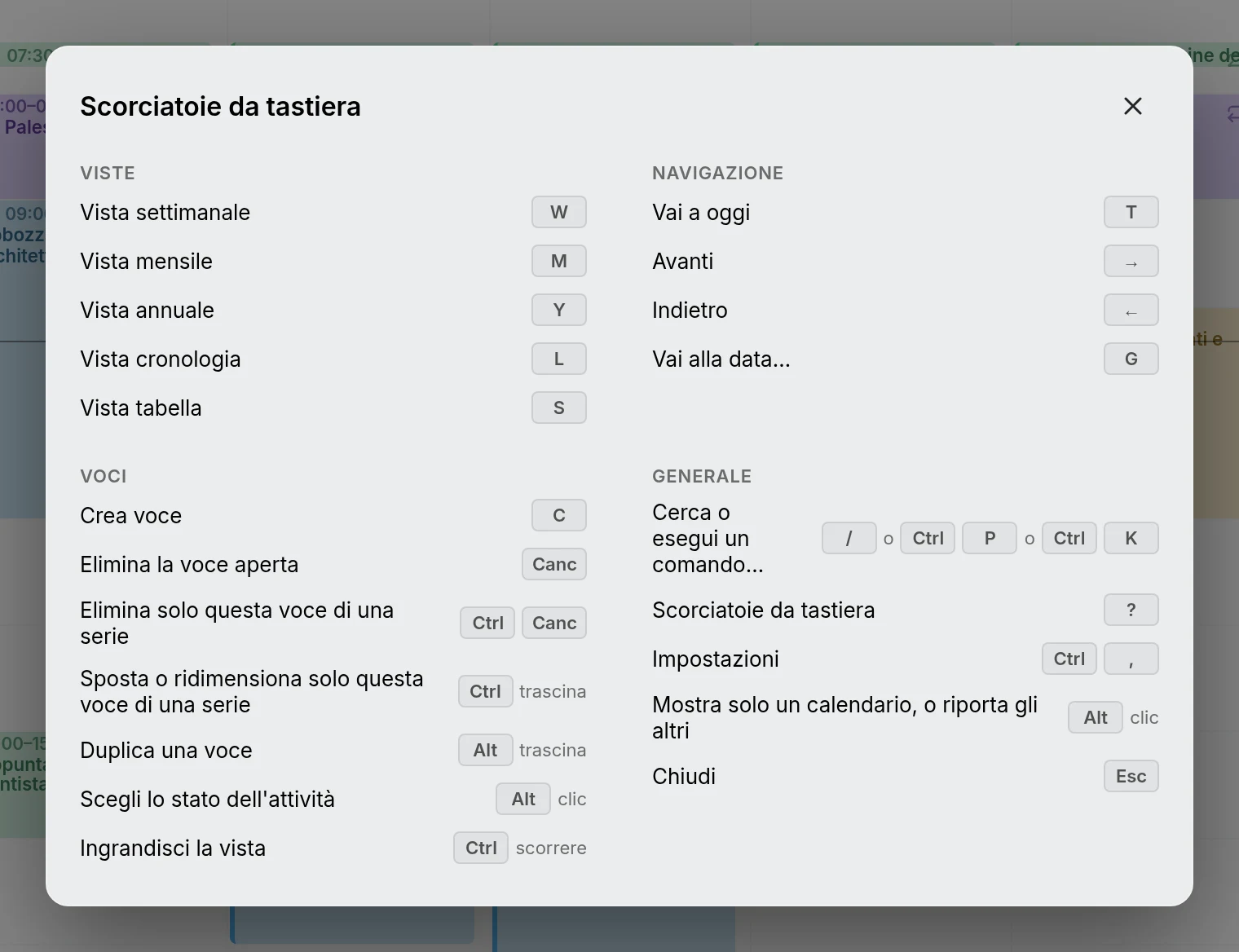Click the dialog title "Scorciatoie da tastiera"
This screenshot has width=1239, height=952.
pos(220,107)
